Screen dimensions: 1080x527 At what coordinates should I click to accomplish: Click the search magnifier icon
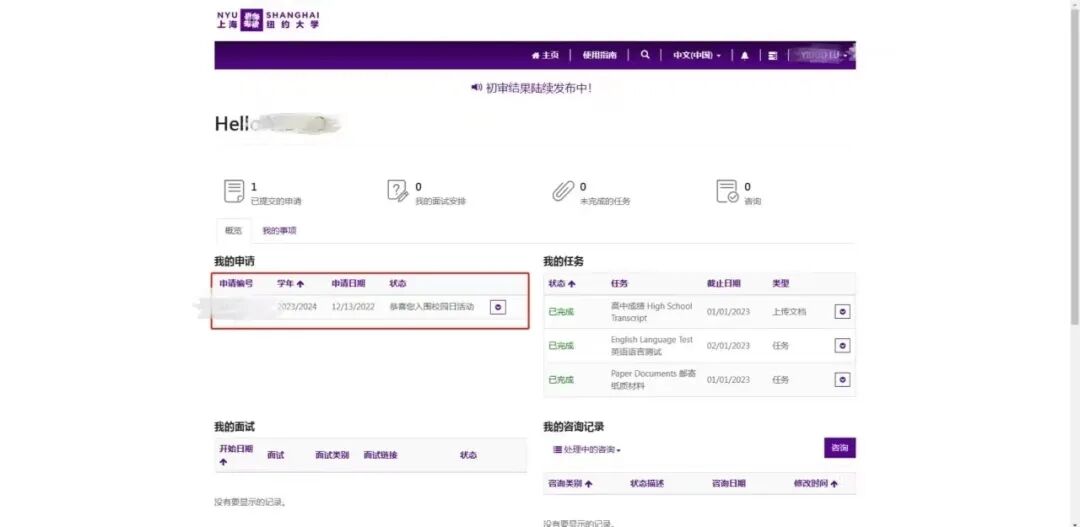645,54
